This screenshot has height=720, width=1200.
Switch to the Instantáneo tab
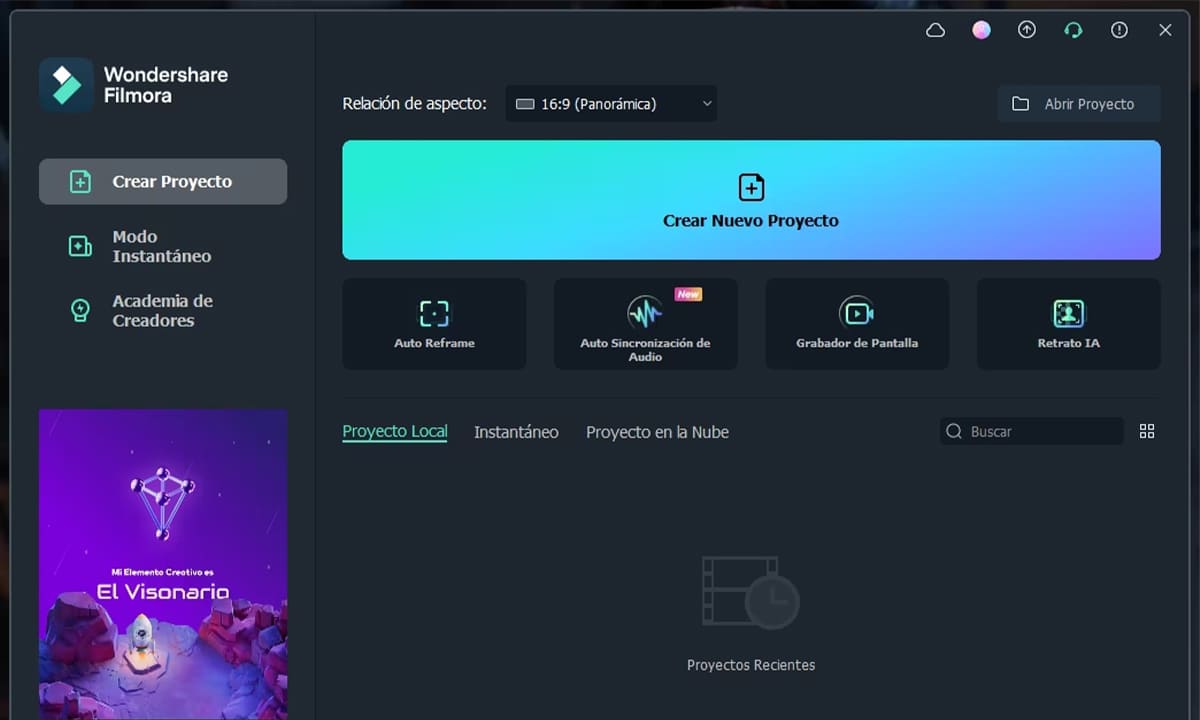(x=516, y=432)
